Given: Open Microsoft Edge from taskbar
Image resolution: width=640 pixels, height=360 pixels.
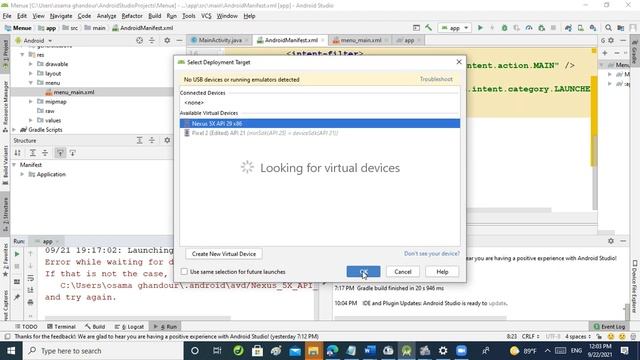Looking at the screenshot, I should tap(332, 351).
